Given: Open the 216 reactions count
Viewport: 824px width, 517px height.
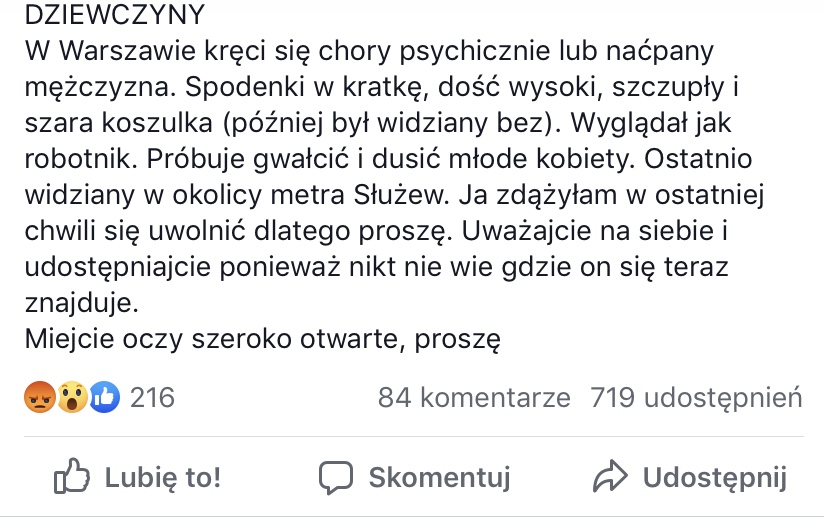Looking at the screenshot, I should [x=152, y=397].
